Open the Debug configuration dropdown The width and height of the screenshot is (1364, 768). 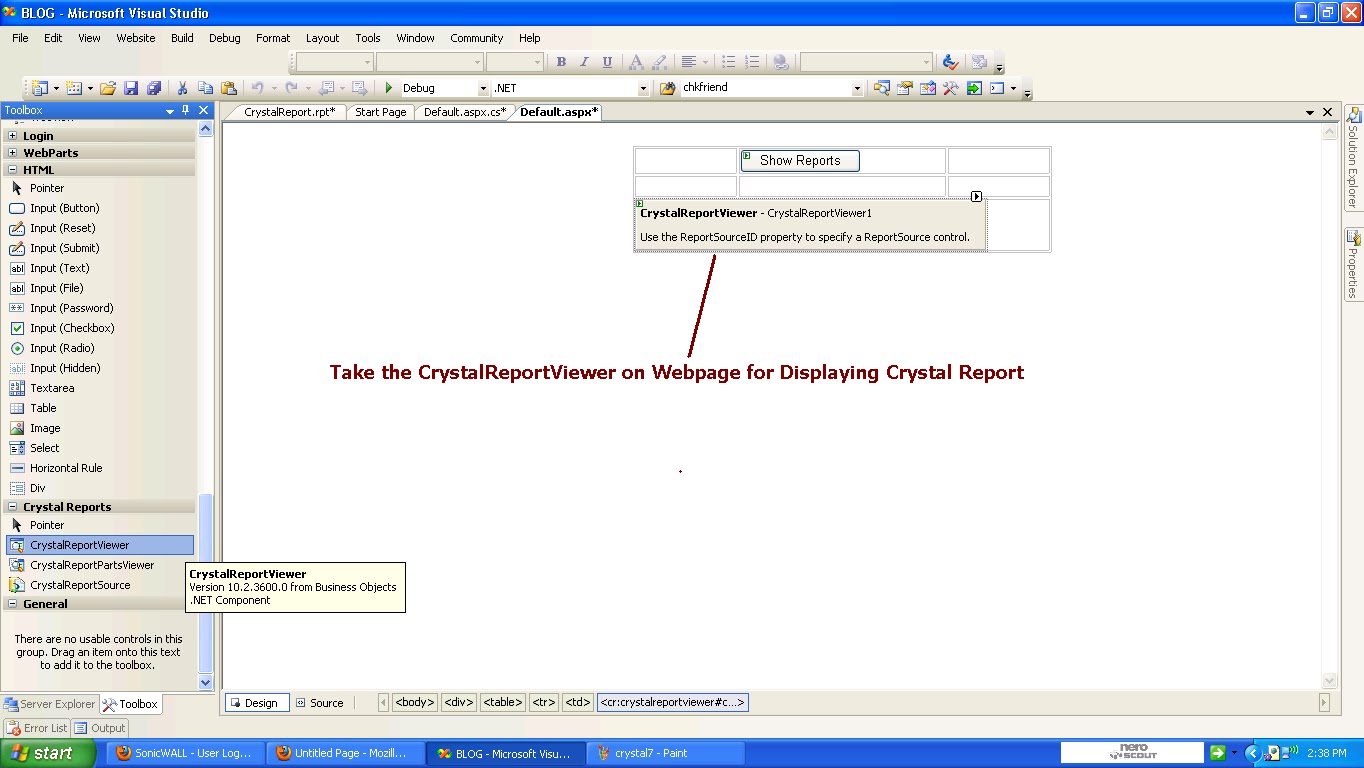483,88
